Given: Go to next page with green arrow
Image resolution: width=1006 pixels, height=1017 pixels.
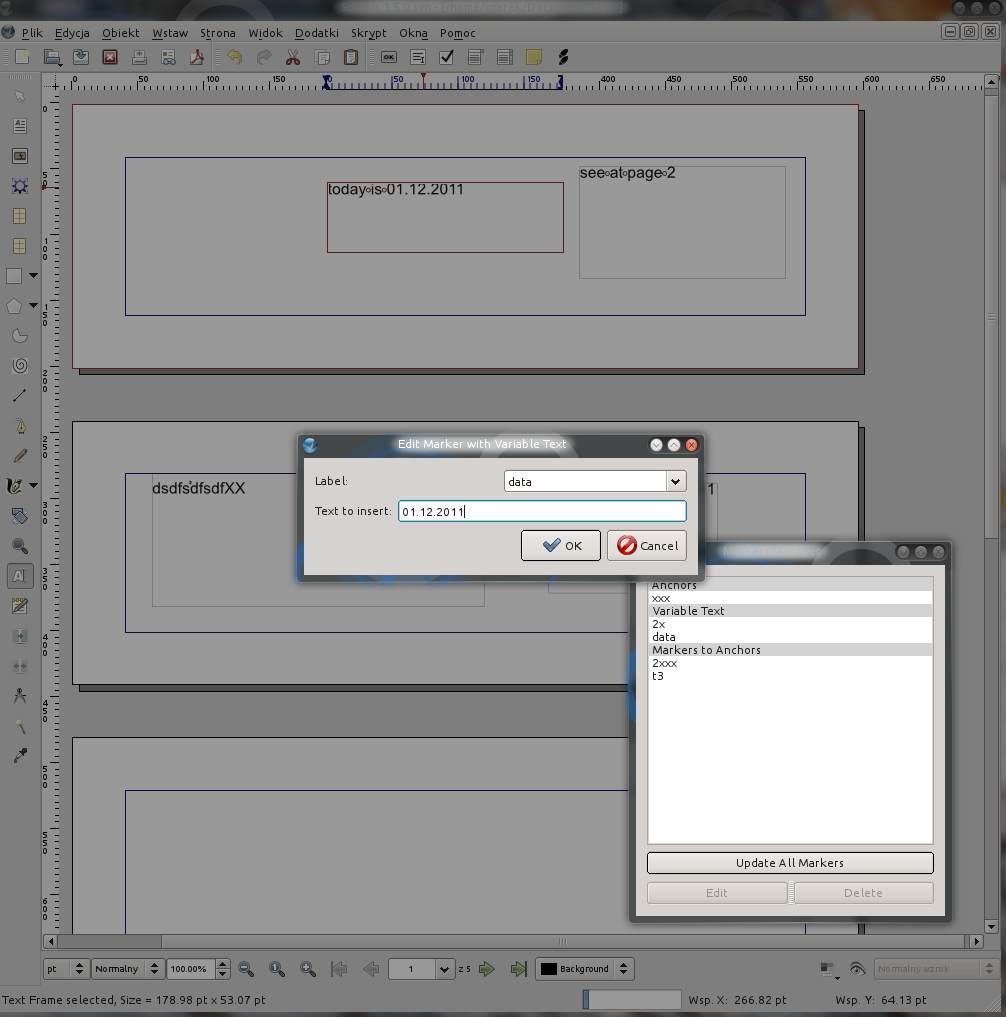Looking at the screenshot, I should coord(487,969).
